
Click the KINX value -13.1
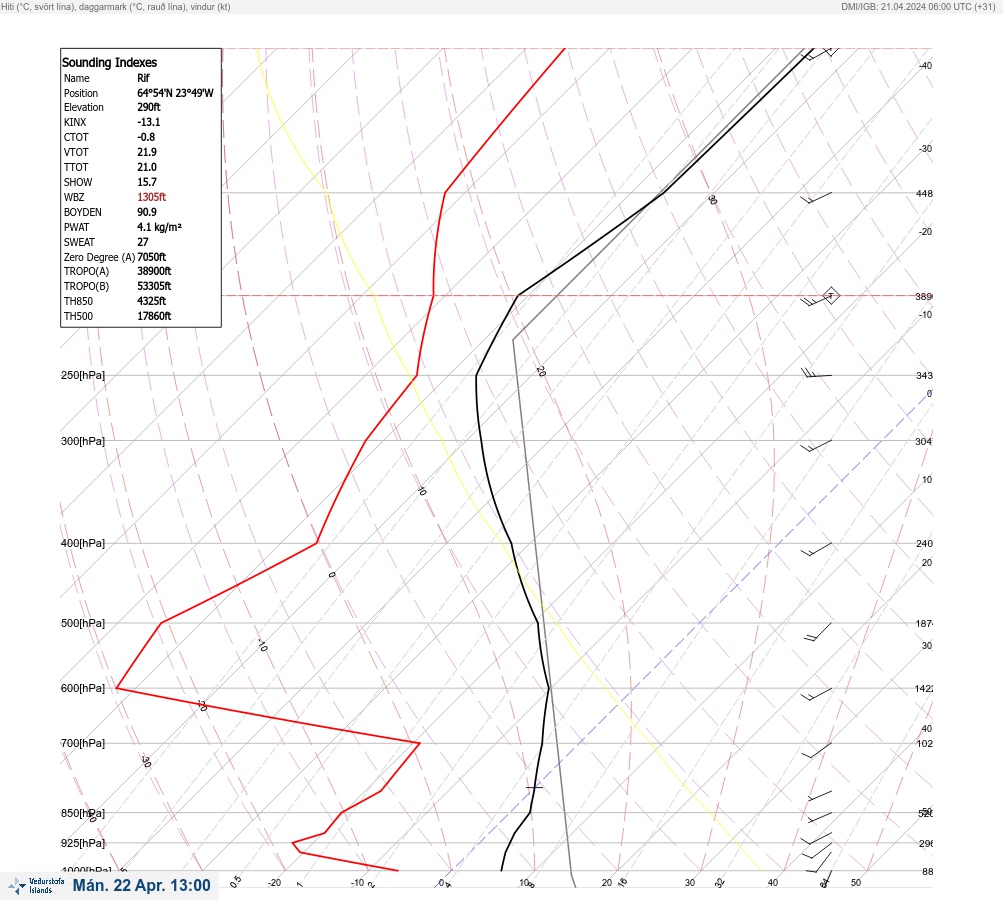pos(148,122)
